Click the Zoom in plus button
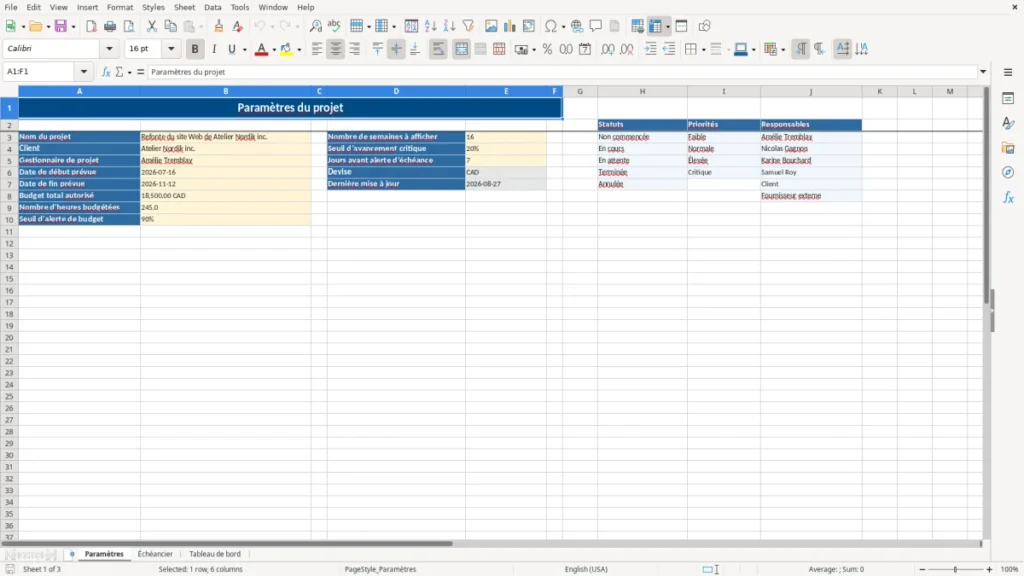Viewport: 1024px width, 576px height. (x=989, y=569)
